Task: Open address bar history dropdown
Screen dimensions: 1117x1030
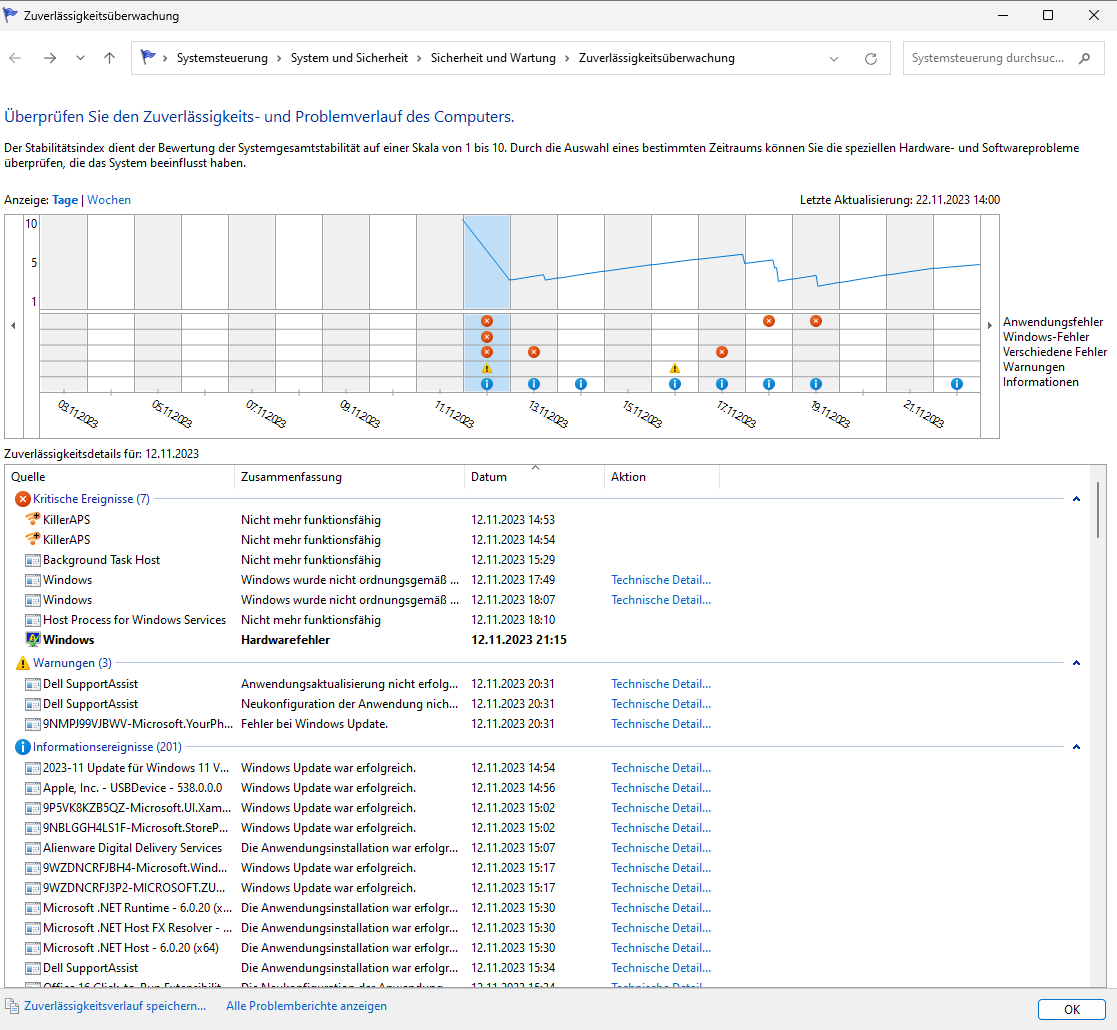Action: 833,58
